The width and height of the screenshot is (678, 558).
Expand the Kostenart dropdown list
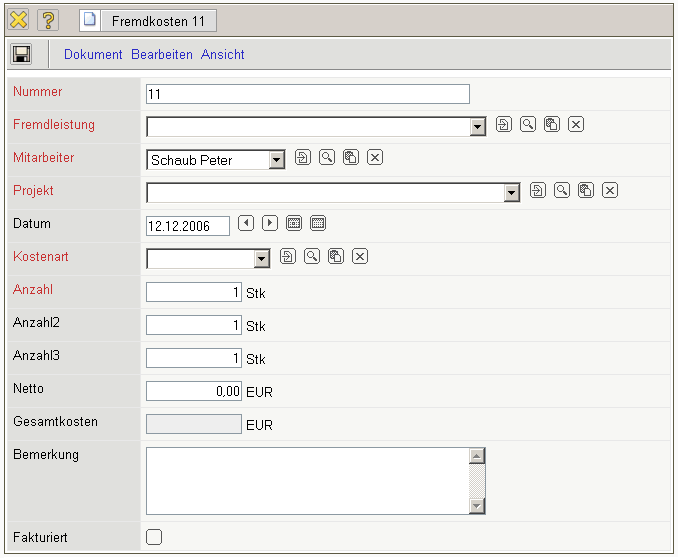click(x=262, y=259)
